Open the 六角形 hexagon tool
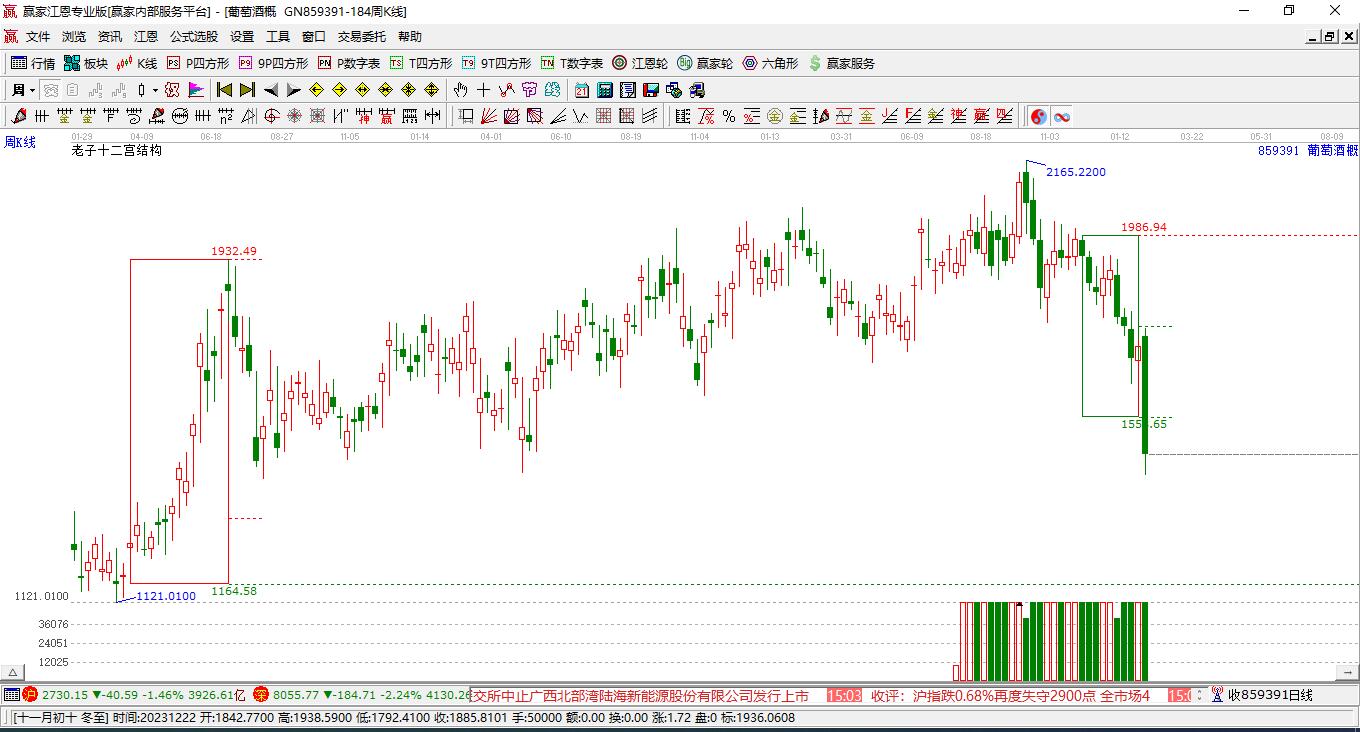This screenshot has width=1360, height=732. pyautogui.click(x=770, y=63)
